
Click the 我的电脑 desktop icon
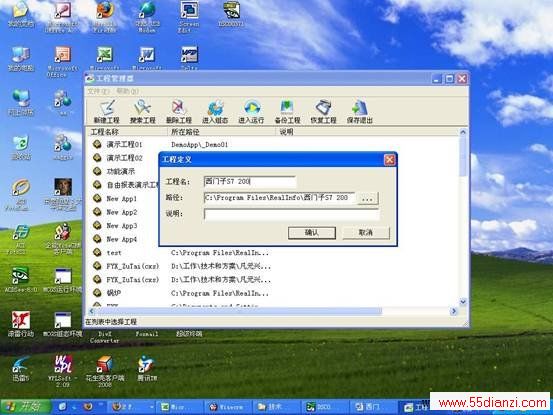click(x=21, y=59)
